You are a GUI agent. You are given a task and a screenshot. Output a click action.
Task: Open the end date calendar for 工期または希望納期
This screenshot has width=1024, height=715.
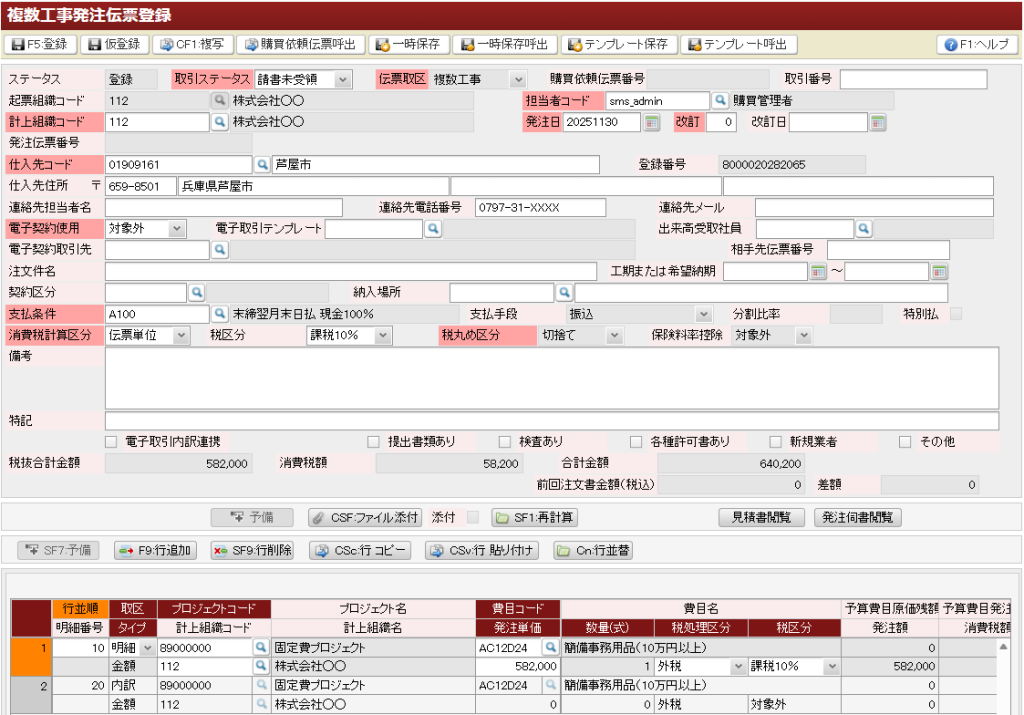pyautogui.click(x=939, y=271)
